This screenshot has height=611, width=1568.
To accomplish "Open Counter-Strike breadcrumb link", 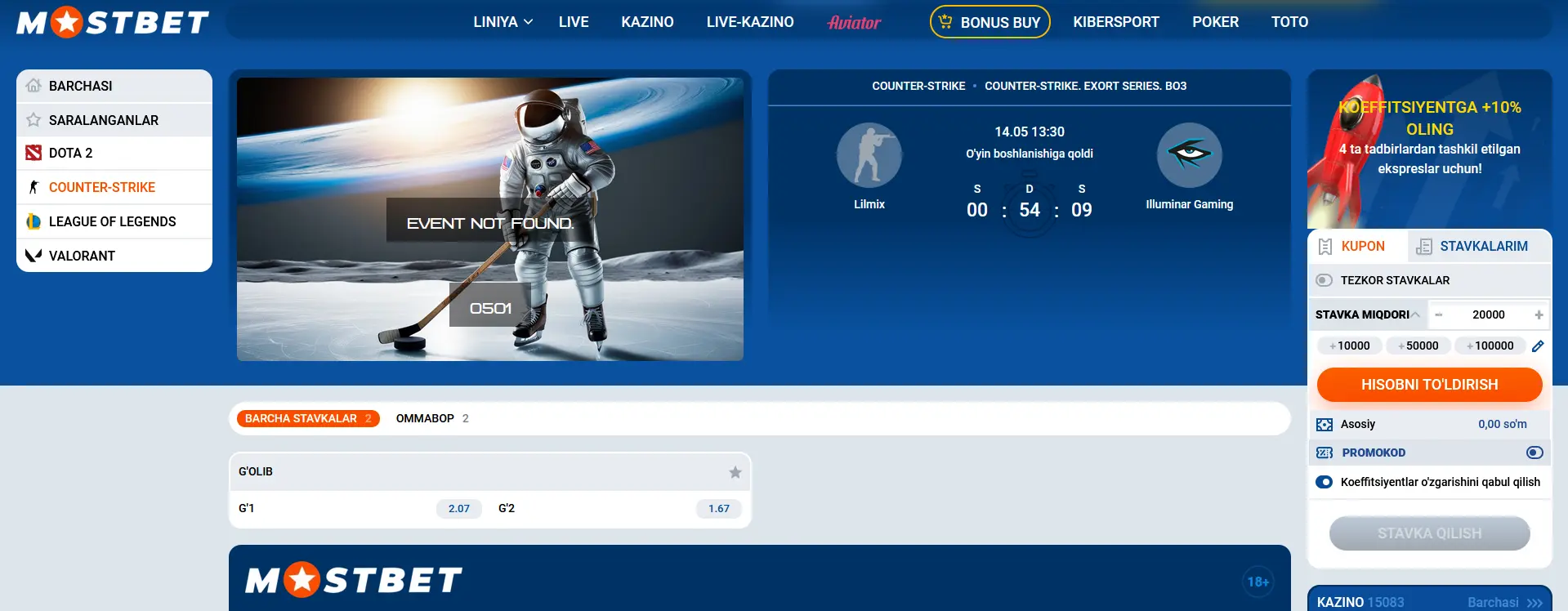I will [918, 86].
